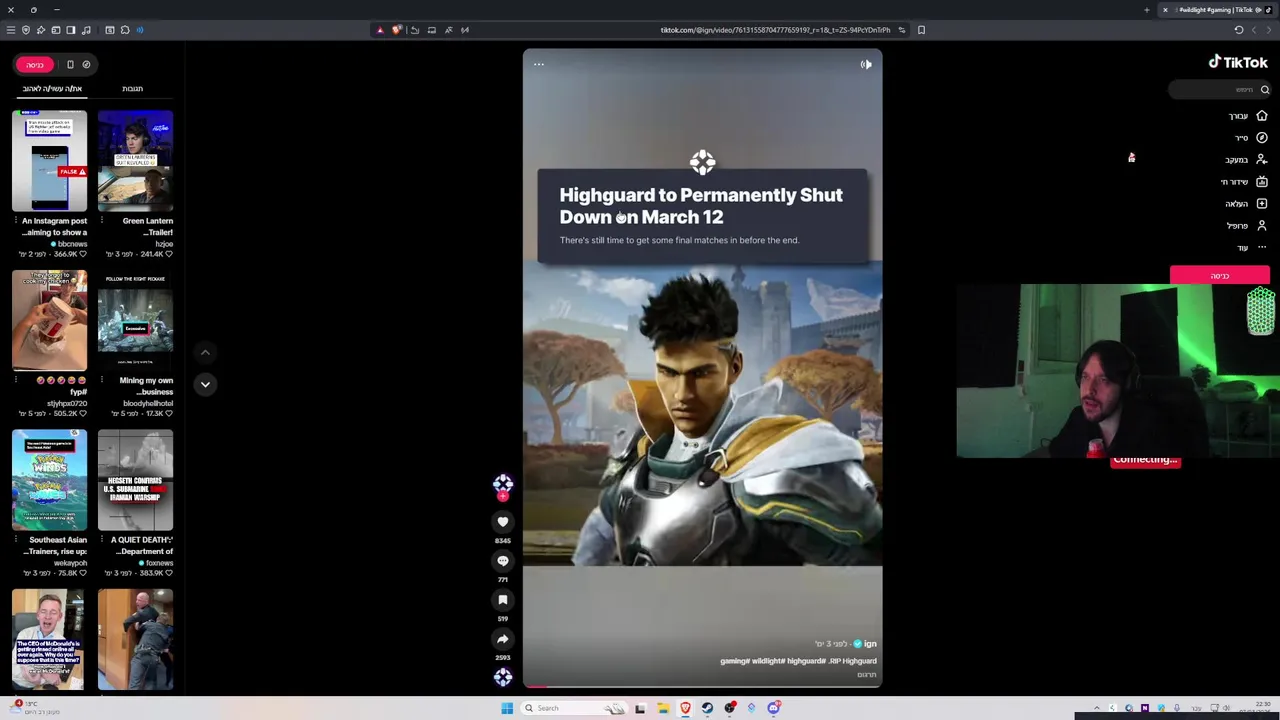Click the pin icon in browser toolbar
The width and height of the screenshot is (1280, 720).
41,30
